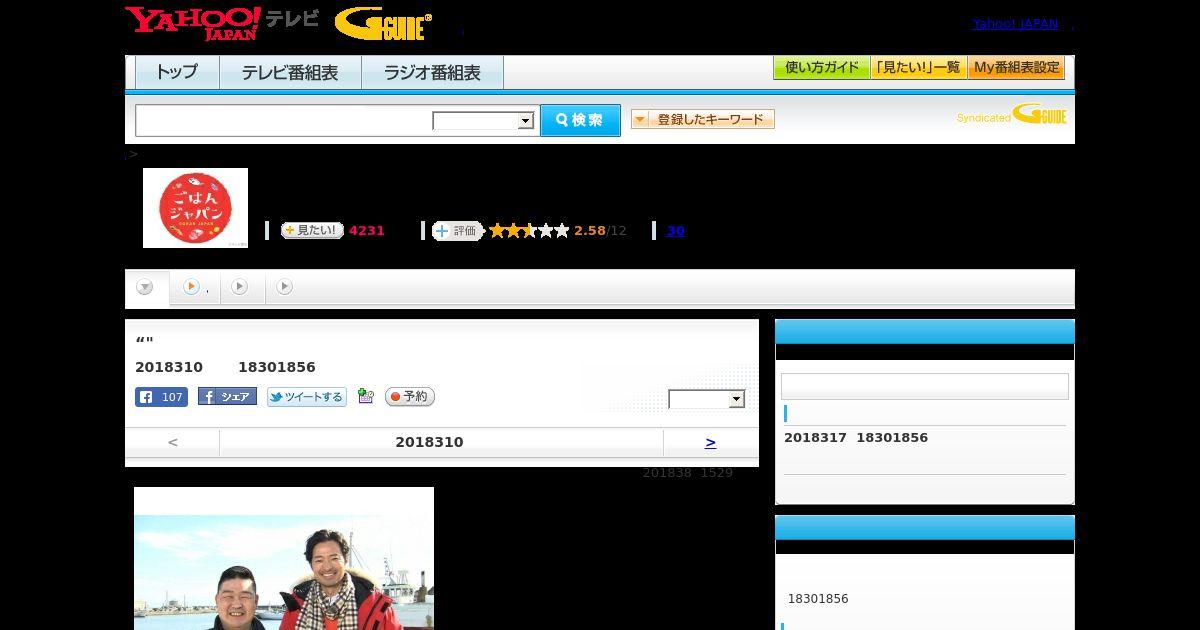The width and height of the screenshot is (1200, 630).
Task: Click the G-GUIDE logo in header
Action: (x=383, y=24)
